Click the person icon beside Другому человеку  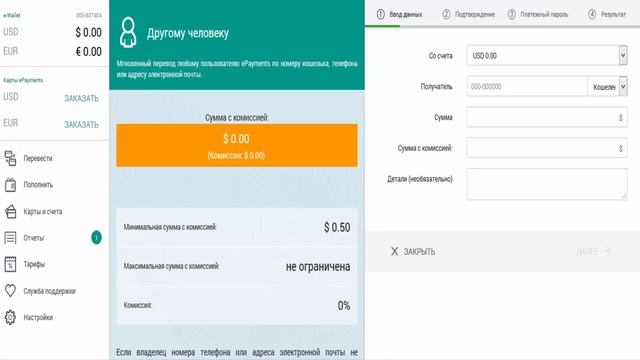[x=128, y=32]
